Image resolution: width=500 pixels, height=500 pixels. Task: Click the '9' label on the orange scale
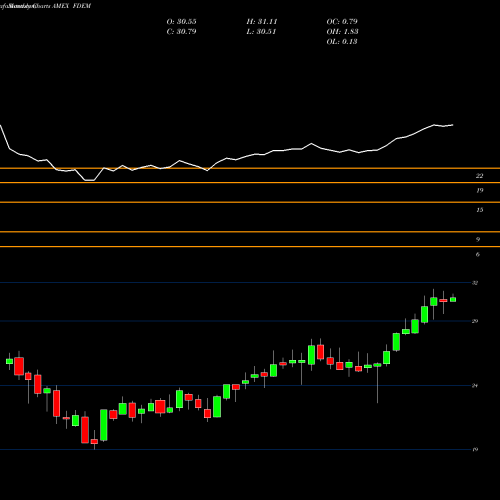(478, 239)
